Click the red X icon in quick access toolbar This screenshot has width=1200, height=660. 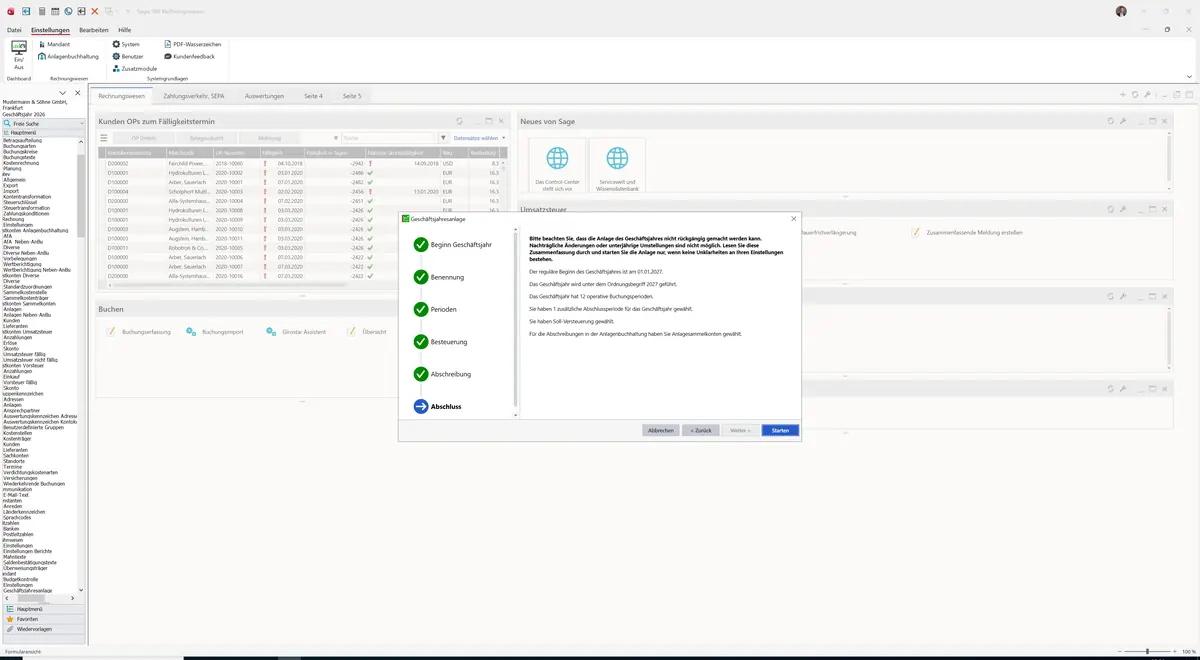coord(94,11)
